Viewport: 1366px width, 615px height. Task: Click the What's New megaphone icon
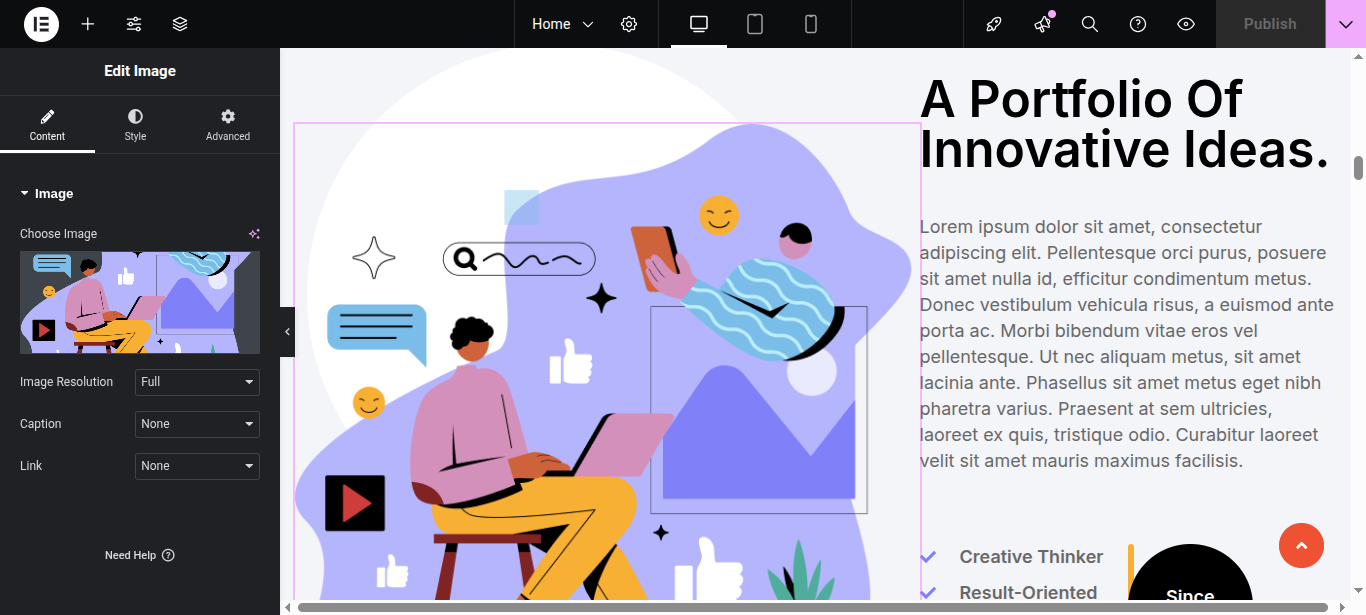(x=1043, y=24)
